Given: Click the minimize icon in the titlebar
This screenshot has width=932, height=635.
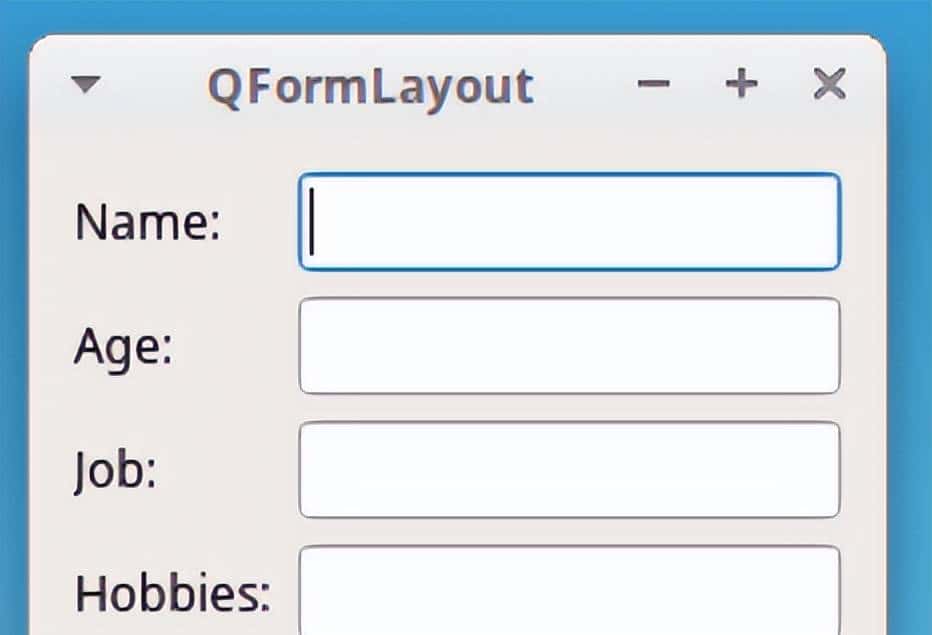Looking at the screenshot, I should tap(655, 85).
